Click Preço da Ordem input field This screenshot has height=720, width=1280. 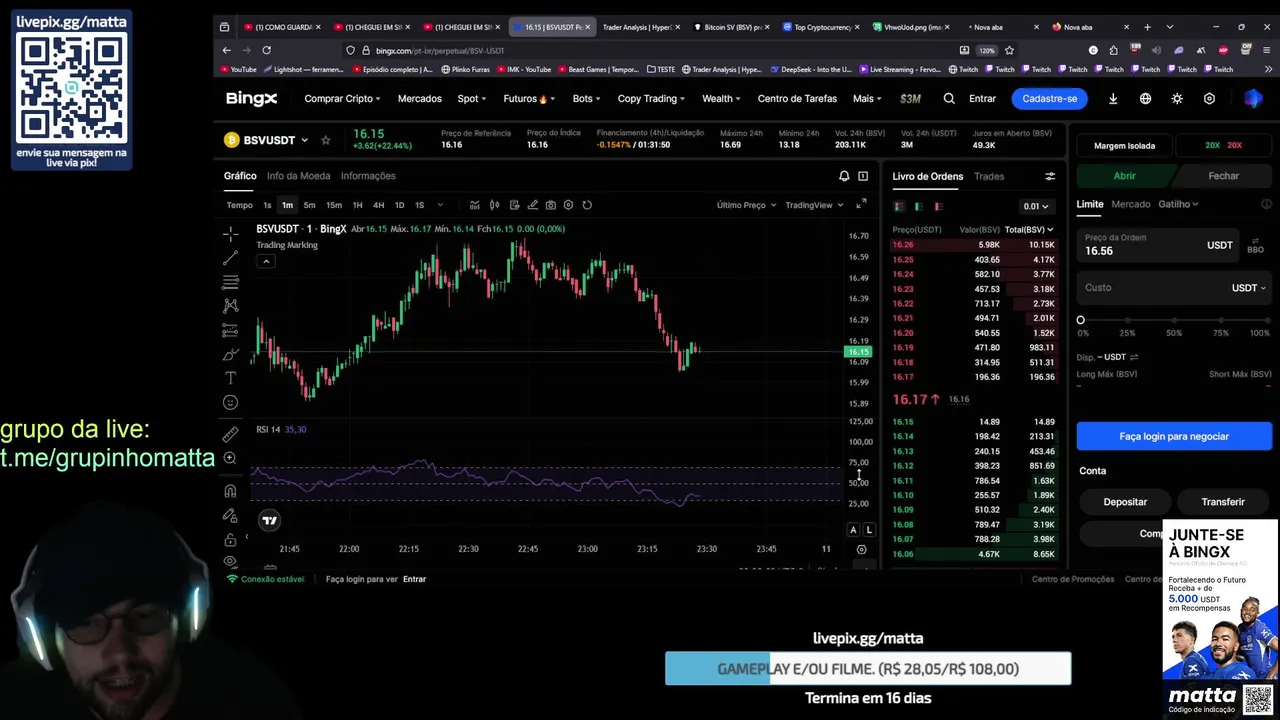pos(1158,245)
